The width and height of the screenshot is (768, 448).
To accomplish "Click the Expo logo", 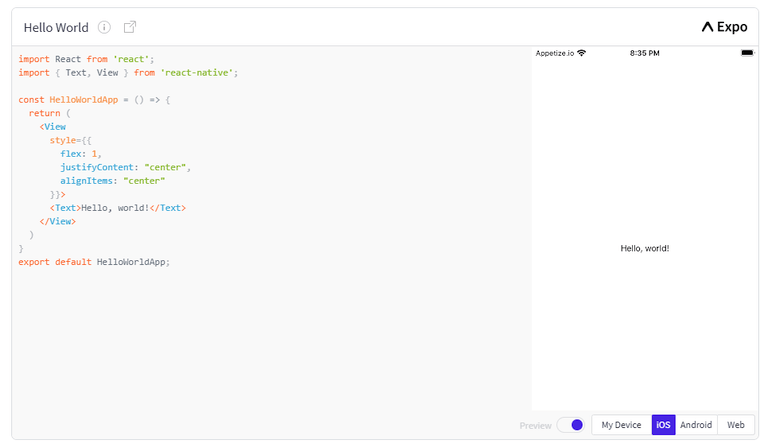I will 724,27.
